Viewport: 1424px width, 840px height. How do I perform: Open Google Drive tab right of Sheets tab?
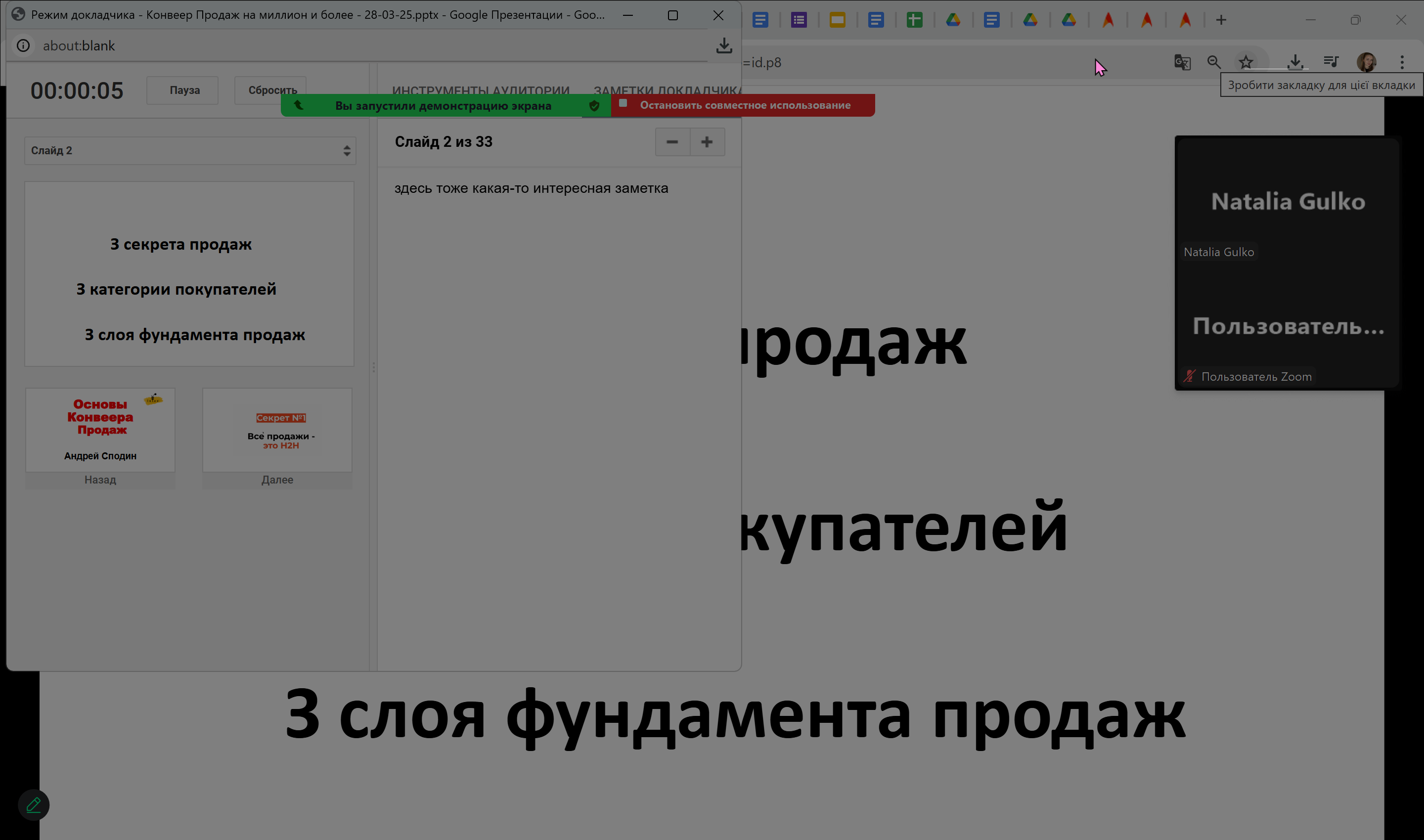tap(953, 20)
